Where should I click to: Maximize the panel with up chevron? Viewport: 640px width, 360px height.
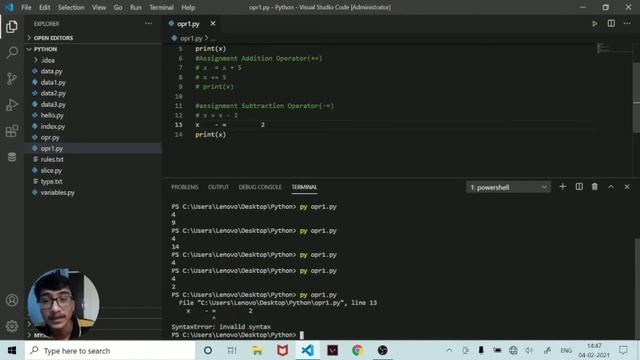click(611, 187)
